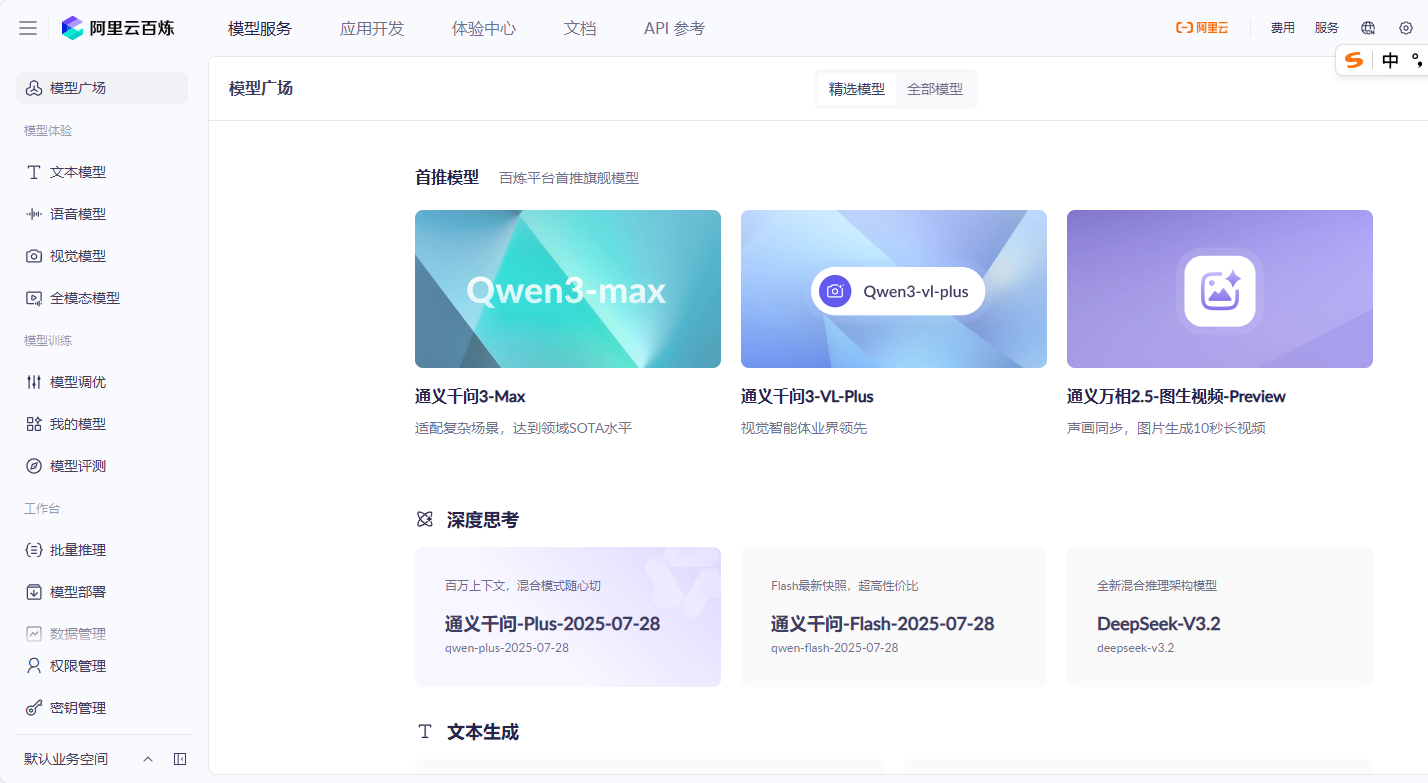Click the 模型广场 sidebar icon
This screenshot has height=783, width=1428.
33,88
